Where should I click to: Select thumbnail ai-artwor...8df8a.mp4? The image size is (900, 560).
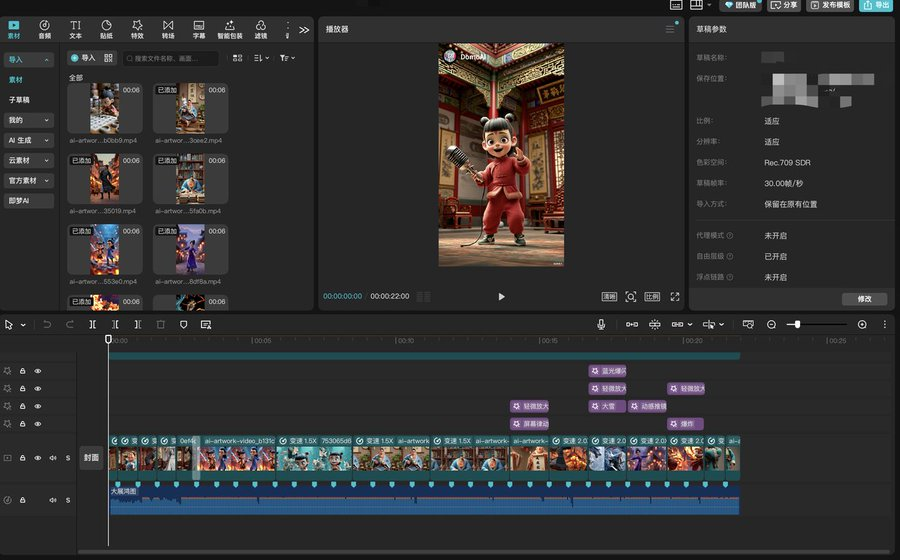(191, 250)
